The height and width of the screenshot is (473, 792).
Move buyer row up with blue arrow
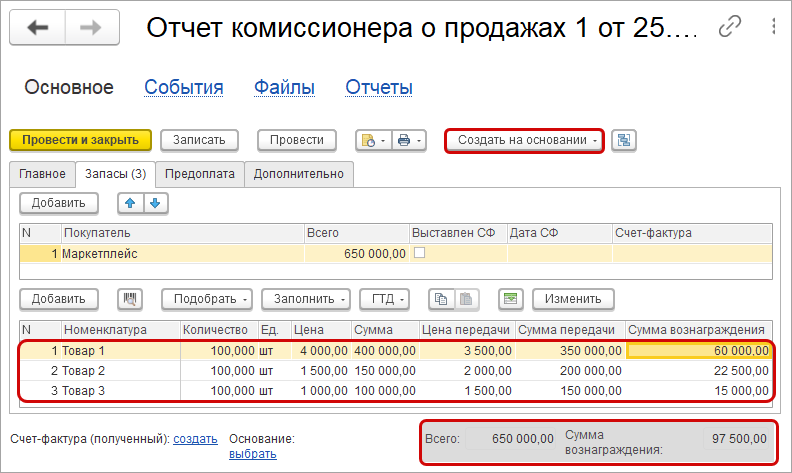click(130, 203)
